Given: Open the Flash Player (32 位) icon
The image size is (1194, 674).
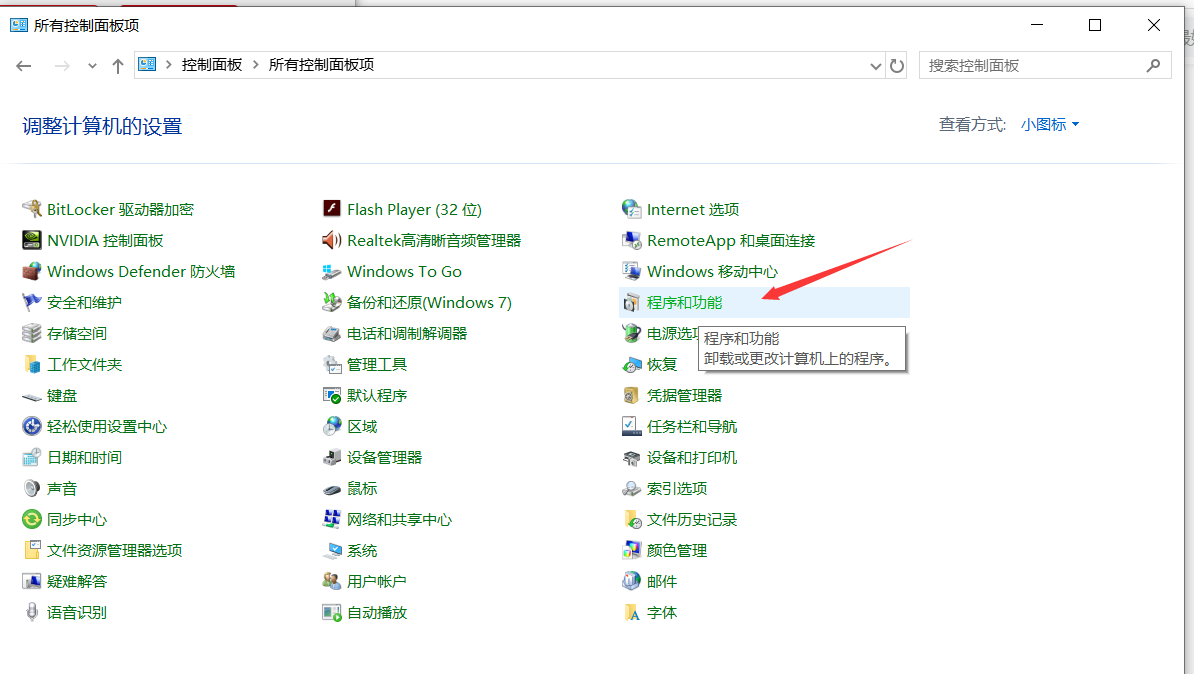Looking at the screenshot, I should (x=331, y=209).
